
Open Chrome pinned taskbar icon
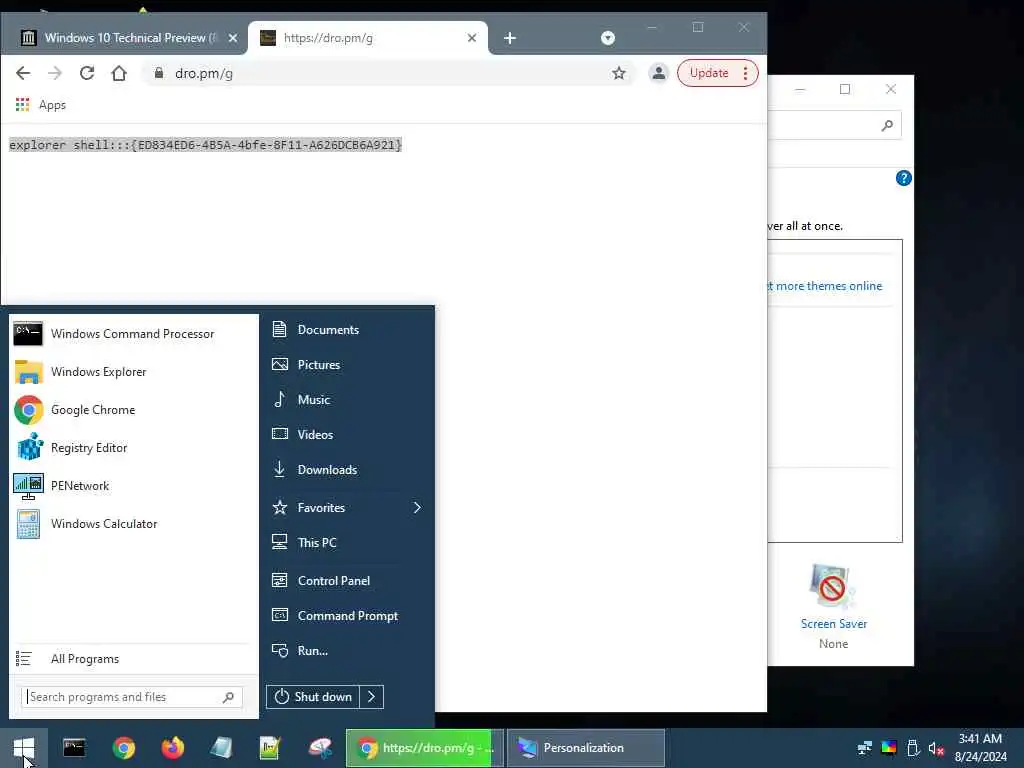click(x=123, y=748)
